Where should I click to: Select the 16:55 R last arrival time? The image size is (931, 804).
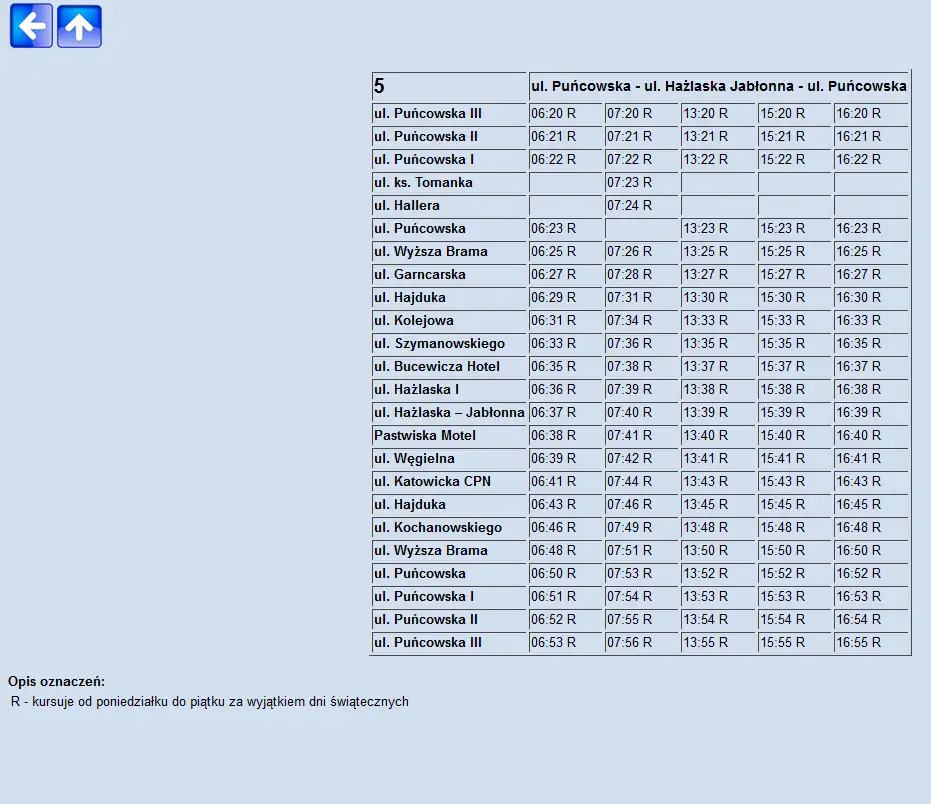coord(859,643)
